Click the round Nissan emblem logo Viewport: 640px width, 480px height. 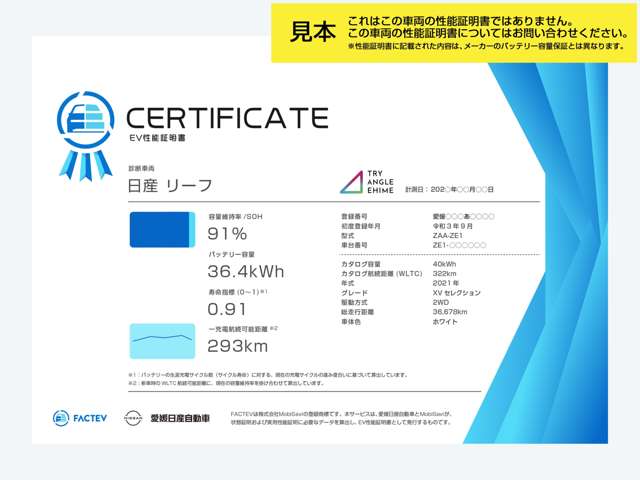(132, 417)
